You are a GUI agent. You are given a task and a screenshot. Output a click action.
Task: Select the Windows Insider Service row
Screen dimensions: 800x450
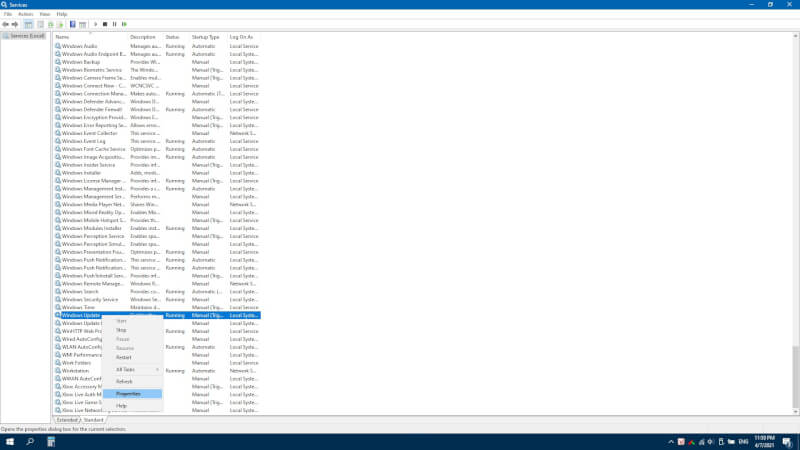tap(157, 165)
